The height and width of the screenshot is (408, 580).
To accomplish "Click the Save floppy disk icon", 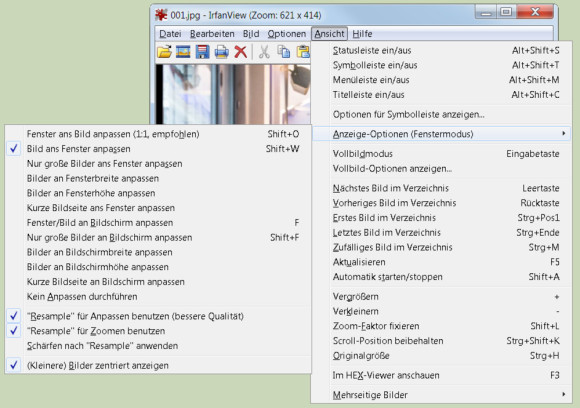I will click(202, 52).
